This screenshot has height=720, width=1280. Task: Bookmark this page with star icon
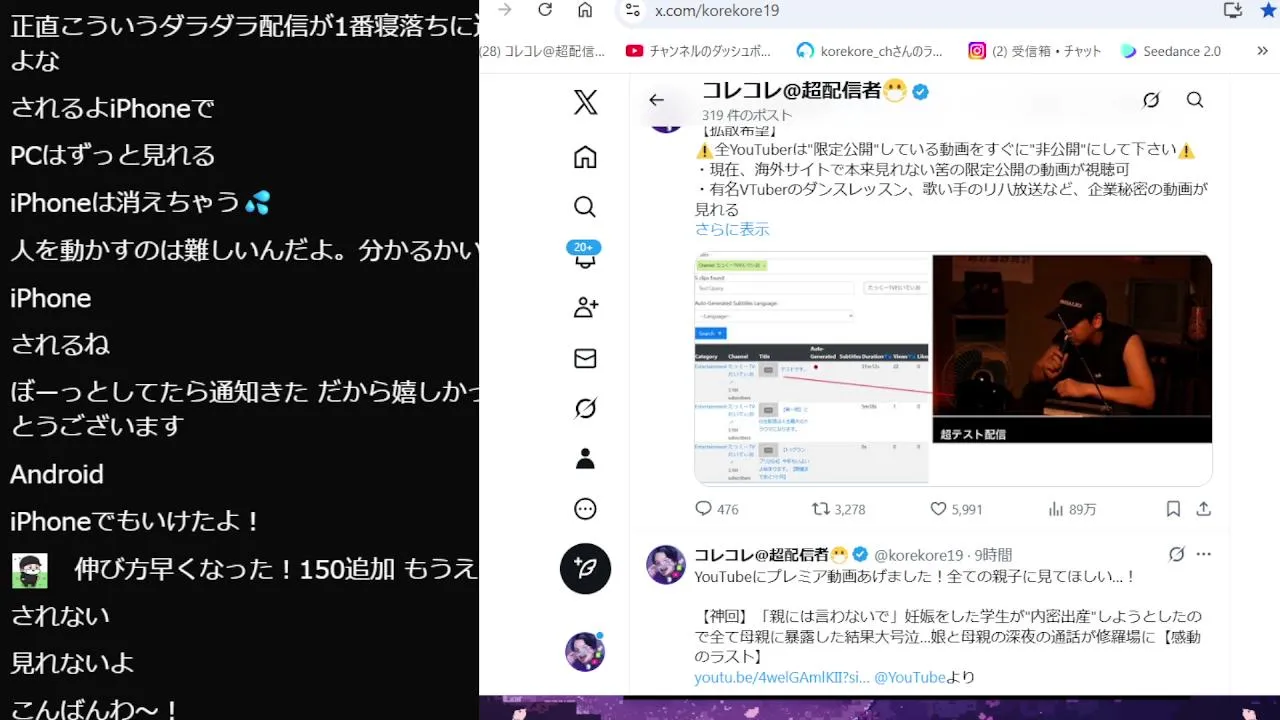pyautogui.click(x=1268, y=10)
